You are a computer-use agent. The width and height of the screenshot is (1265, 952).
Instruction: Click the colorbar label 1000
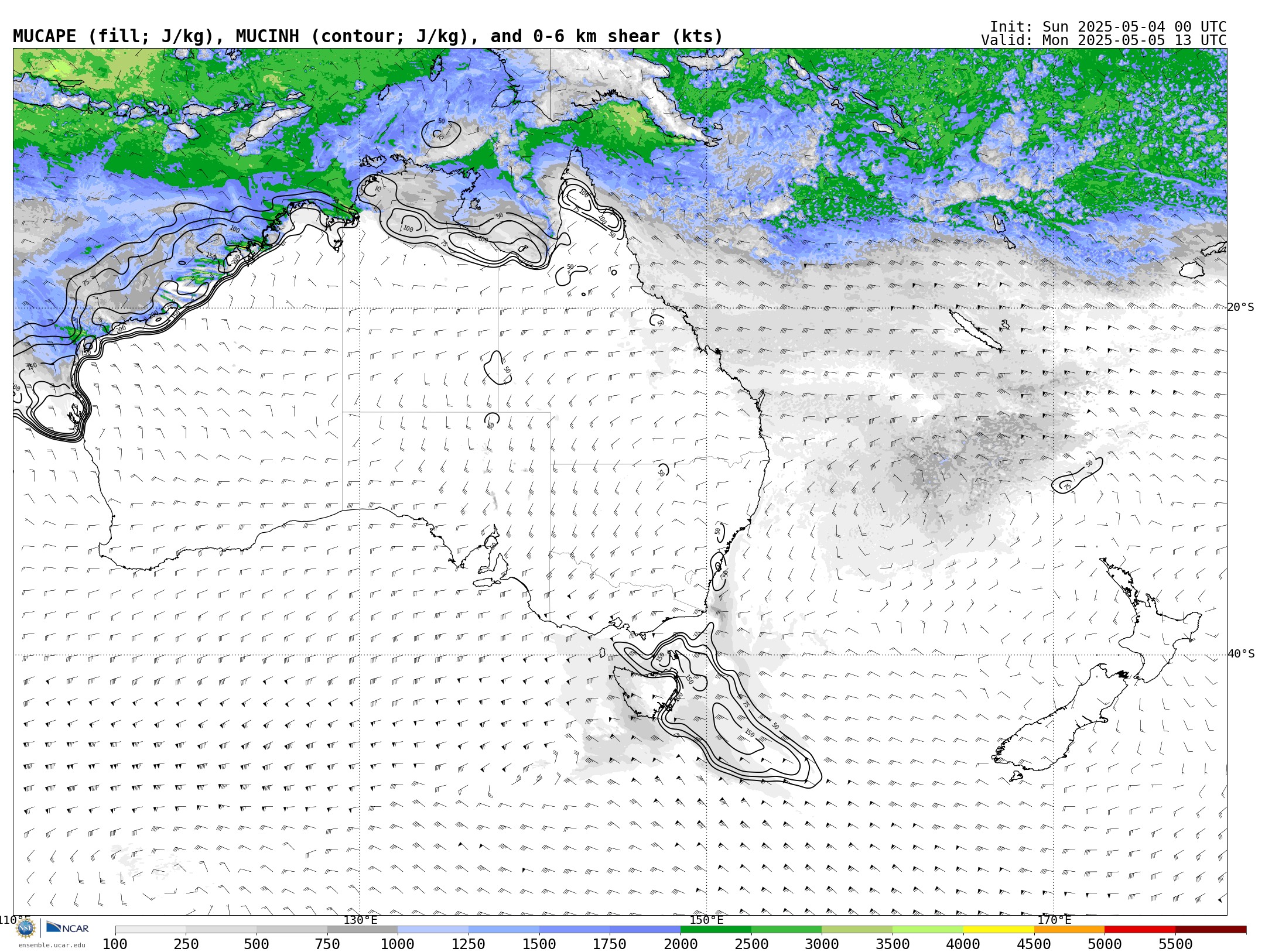pos(398,944)
